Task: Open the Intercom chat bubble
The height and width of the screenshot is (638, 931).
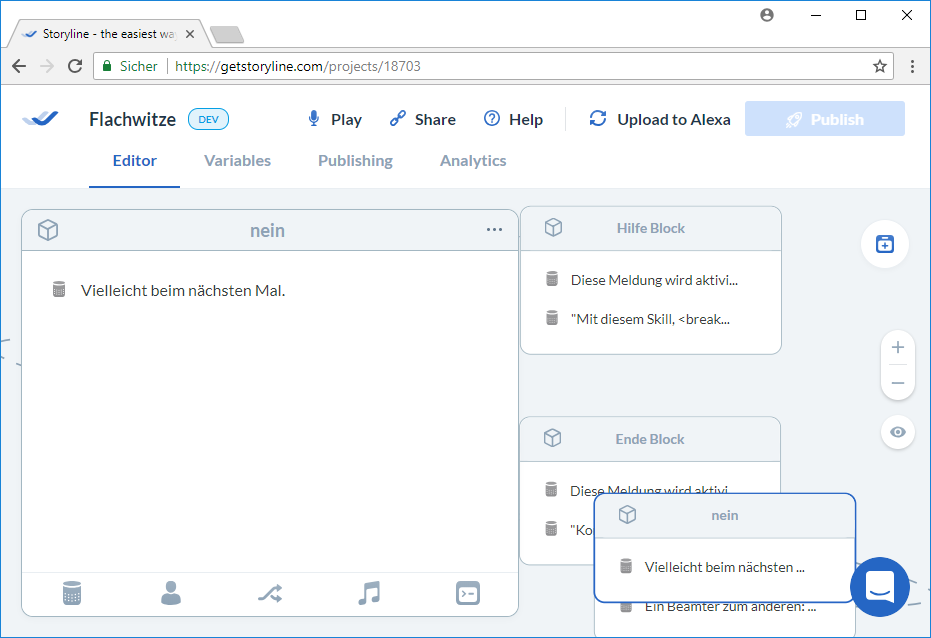Action: [879, 587]
